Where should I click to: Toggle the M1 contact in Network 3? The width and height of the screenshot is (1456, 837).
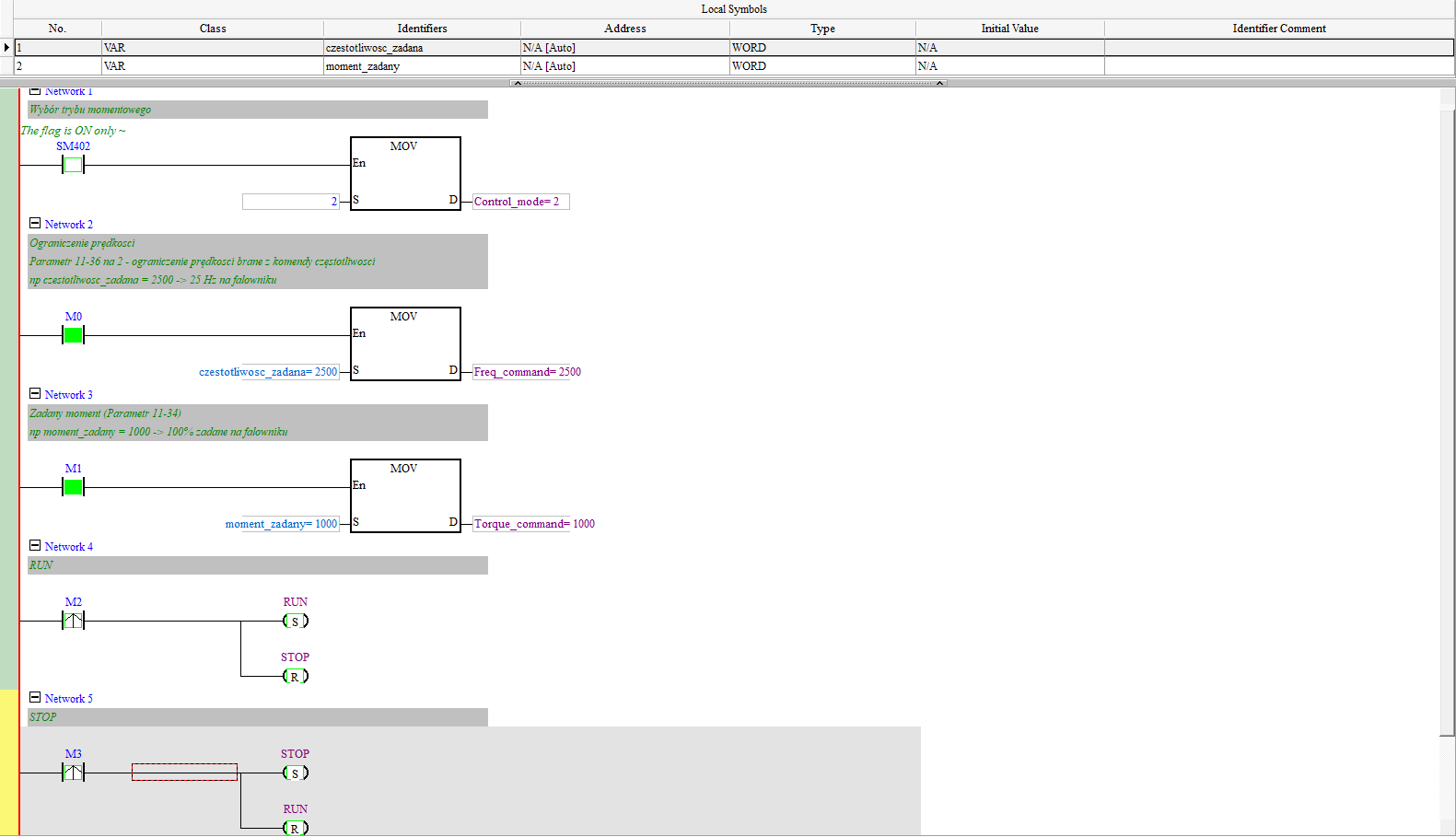pyautogui.click(x=73, y=487)
